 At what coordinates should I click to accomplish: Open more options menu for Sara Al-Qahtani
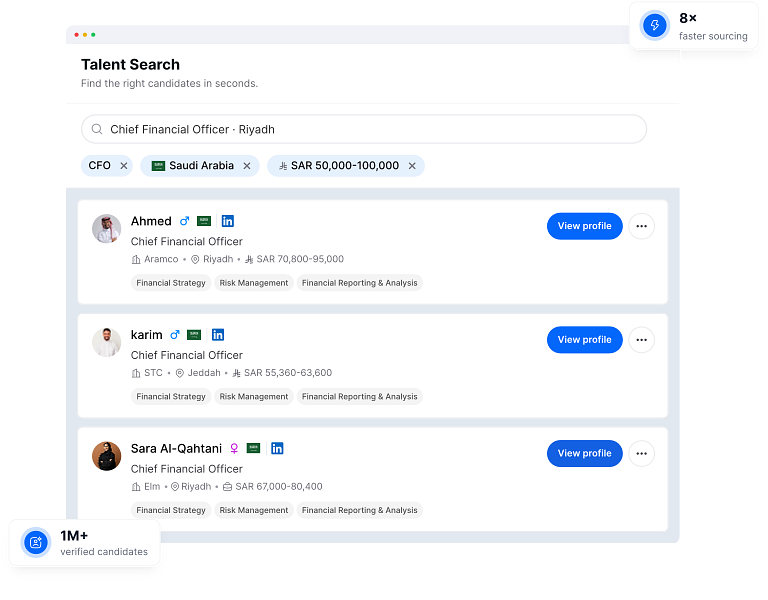[642, 454]
